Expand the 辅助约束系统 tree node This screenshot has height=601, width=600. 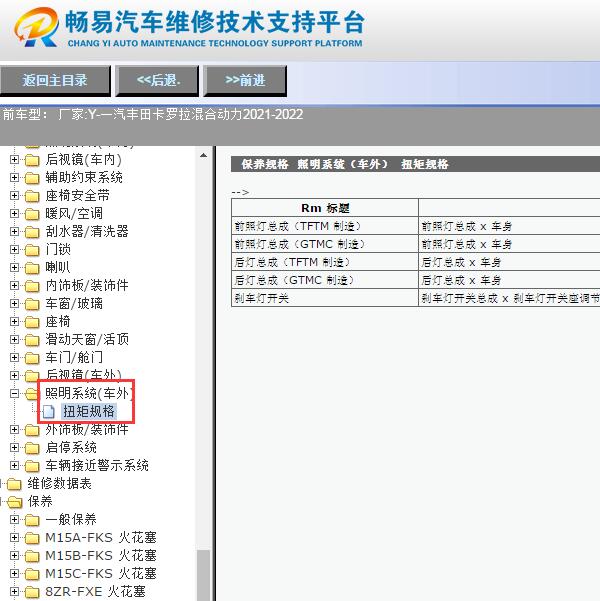pos(14,177)
